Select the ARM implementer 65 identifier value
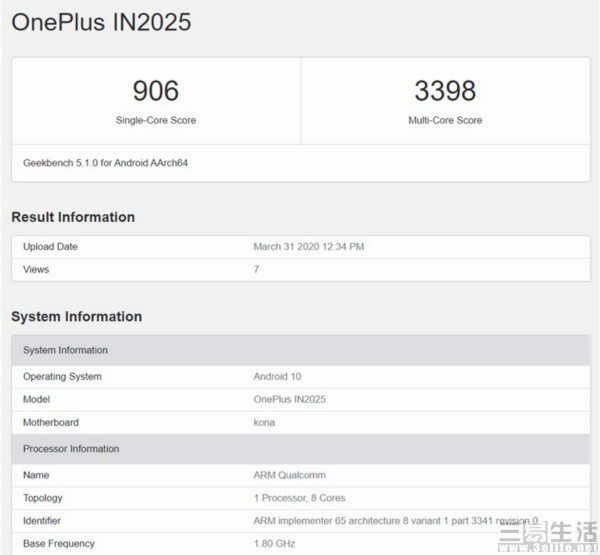This screenshot has width=600, height=555. (x=396, y=521)
